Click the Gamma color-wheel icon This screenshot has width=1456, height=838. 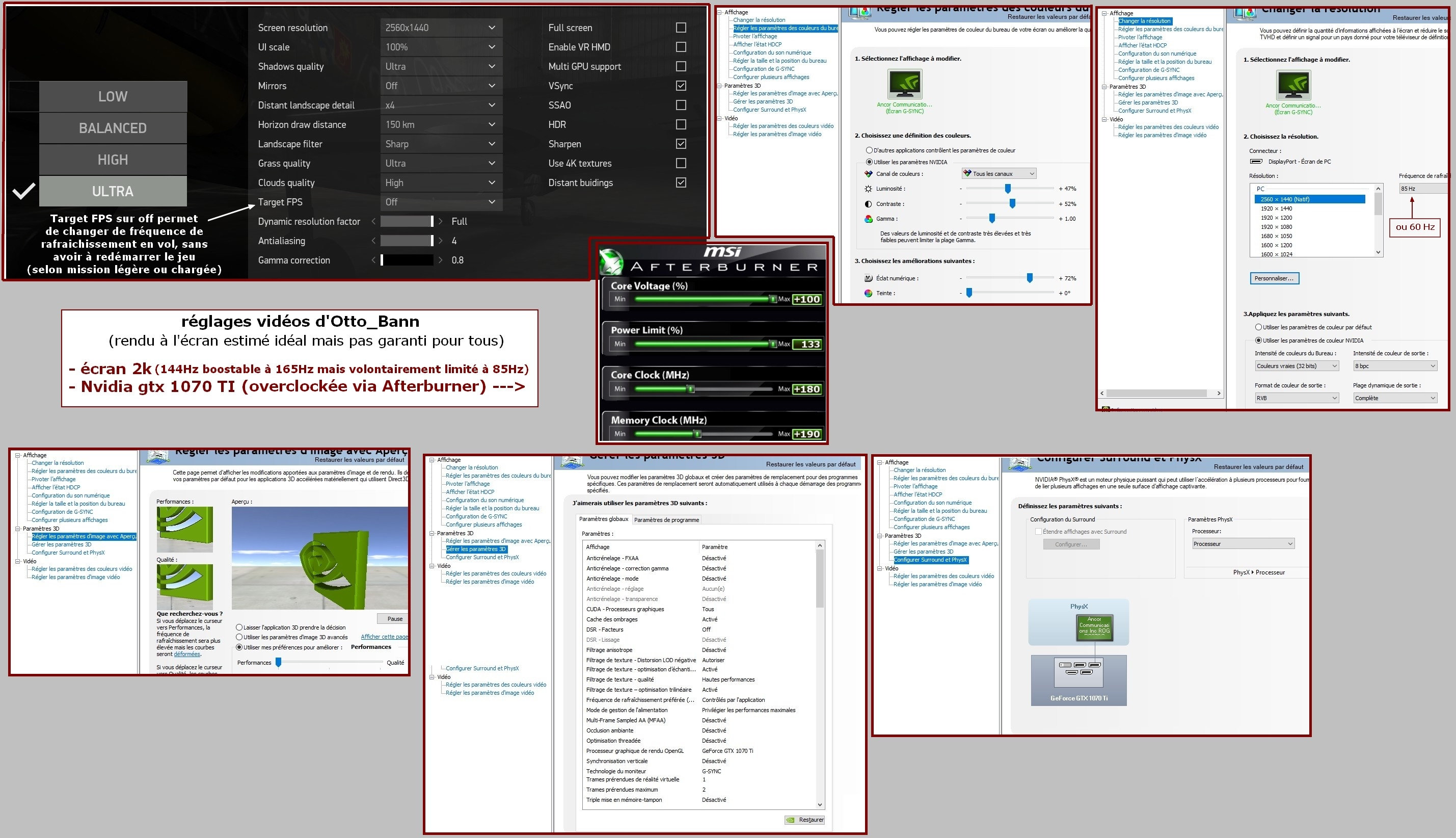click(x=868, y=219)
